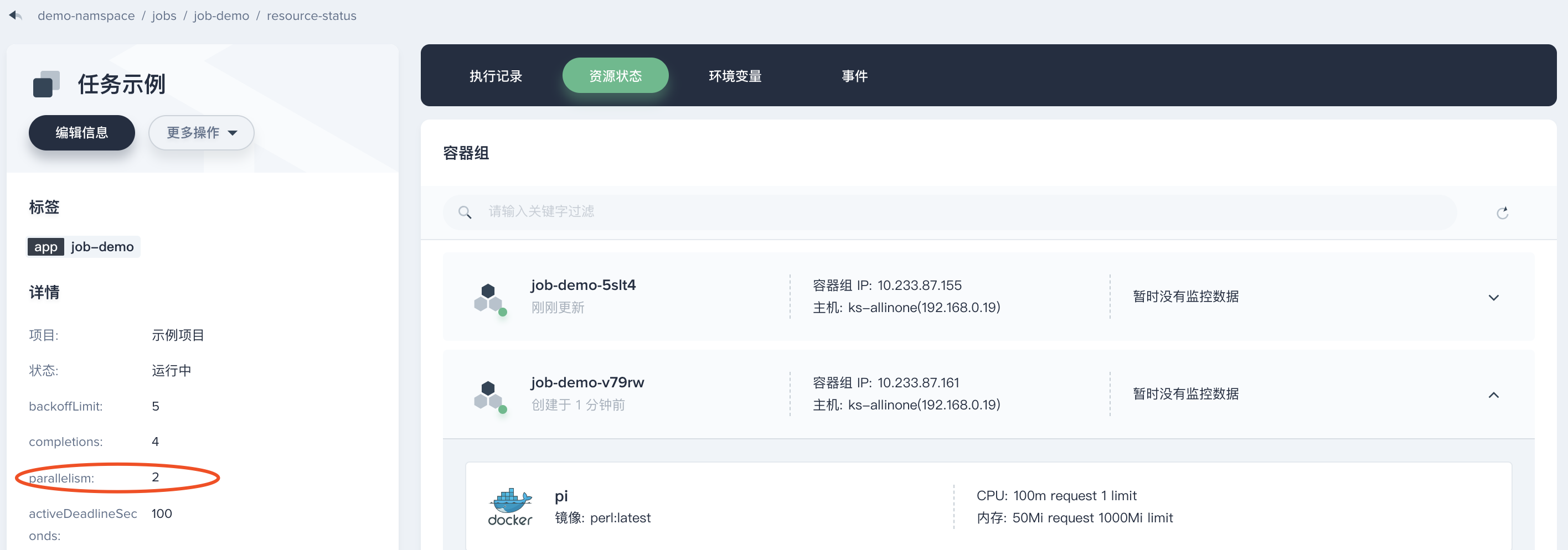Open container pi
This screenshot has width=1568, height=550.
[x=561, y=496]
